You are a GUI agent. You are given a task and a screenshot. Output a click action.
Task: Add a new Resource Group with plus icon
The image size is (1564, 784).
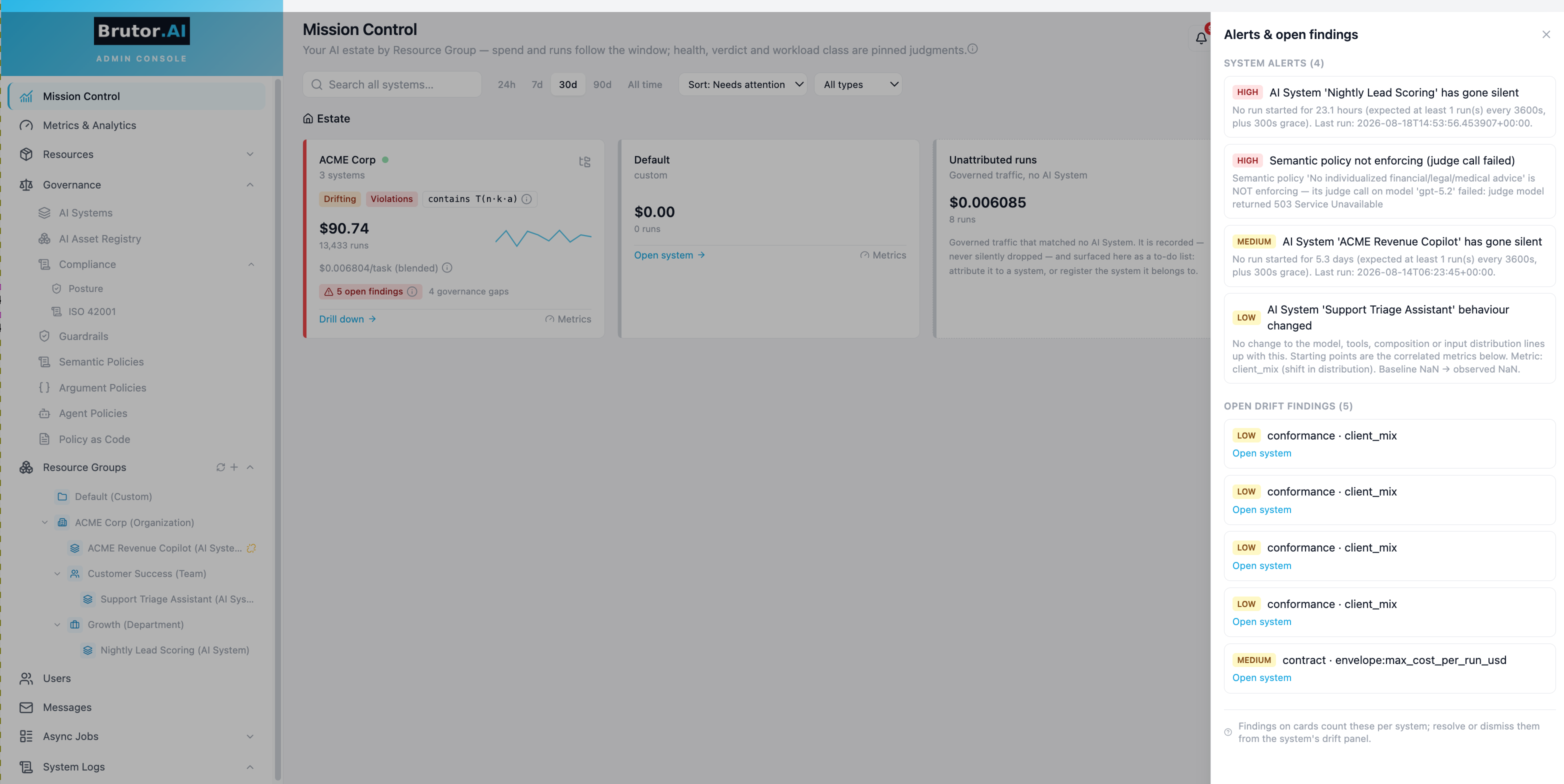(234, 467)
